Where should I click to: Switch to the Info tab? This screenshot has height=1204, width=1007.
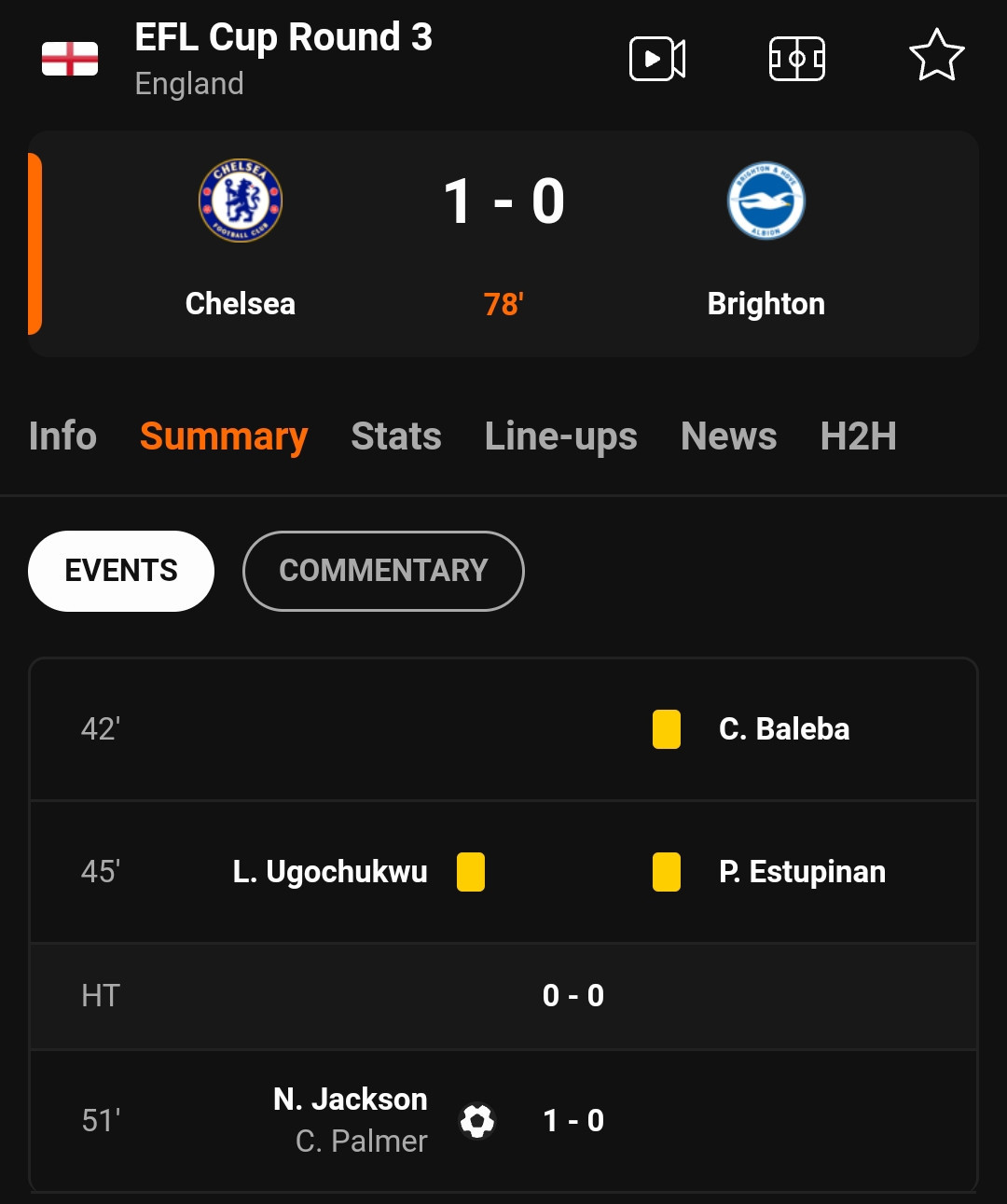tap(62, 436)
